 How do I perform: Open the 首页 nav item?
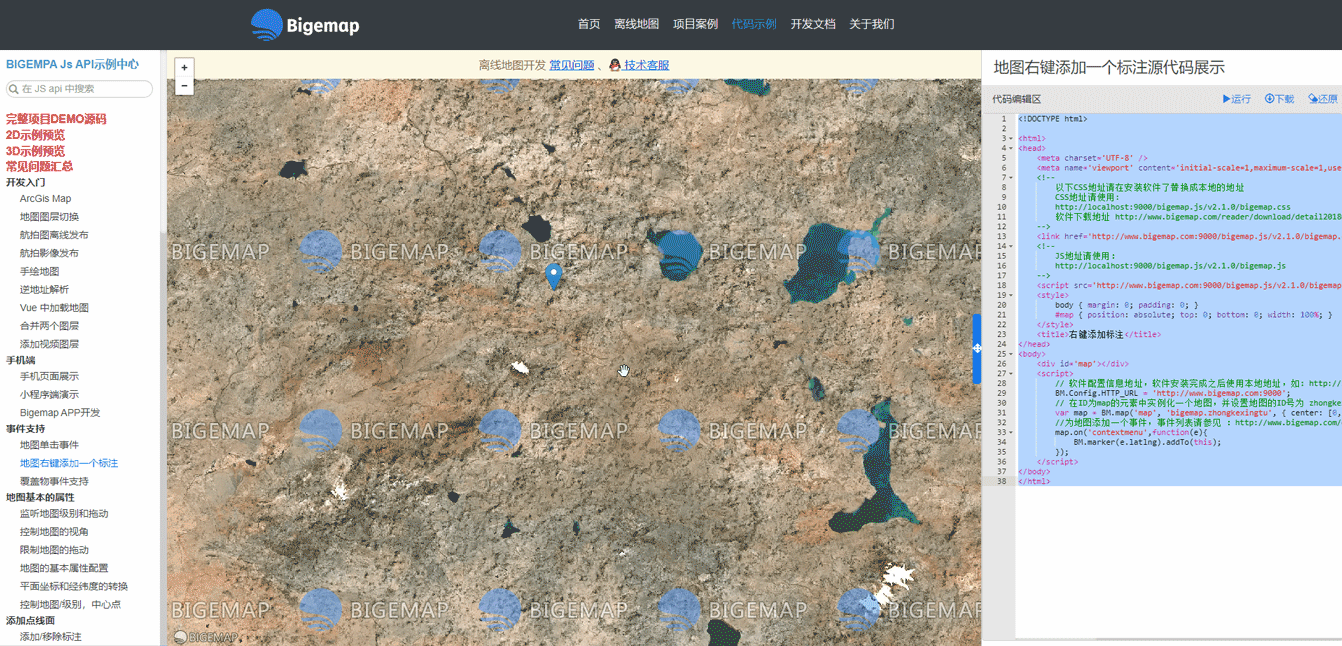pyautogui.click(x=589, y=24)
